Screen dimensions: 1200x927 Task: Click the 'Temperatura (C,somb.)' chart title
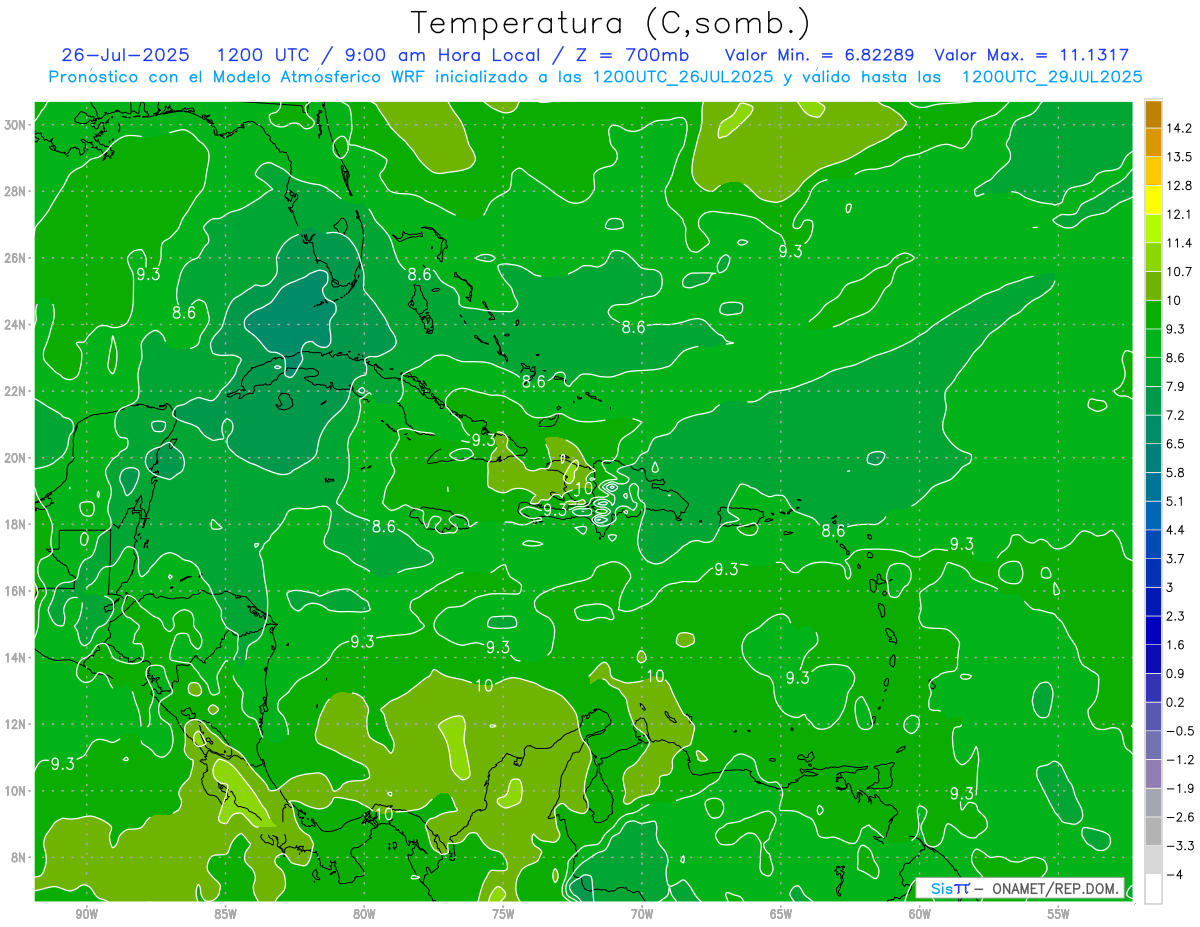pos(610,22)
